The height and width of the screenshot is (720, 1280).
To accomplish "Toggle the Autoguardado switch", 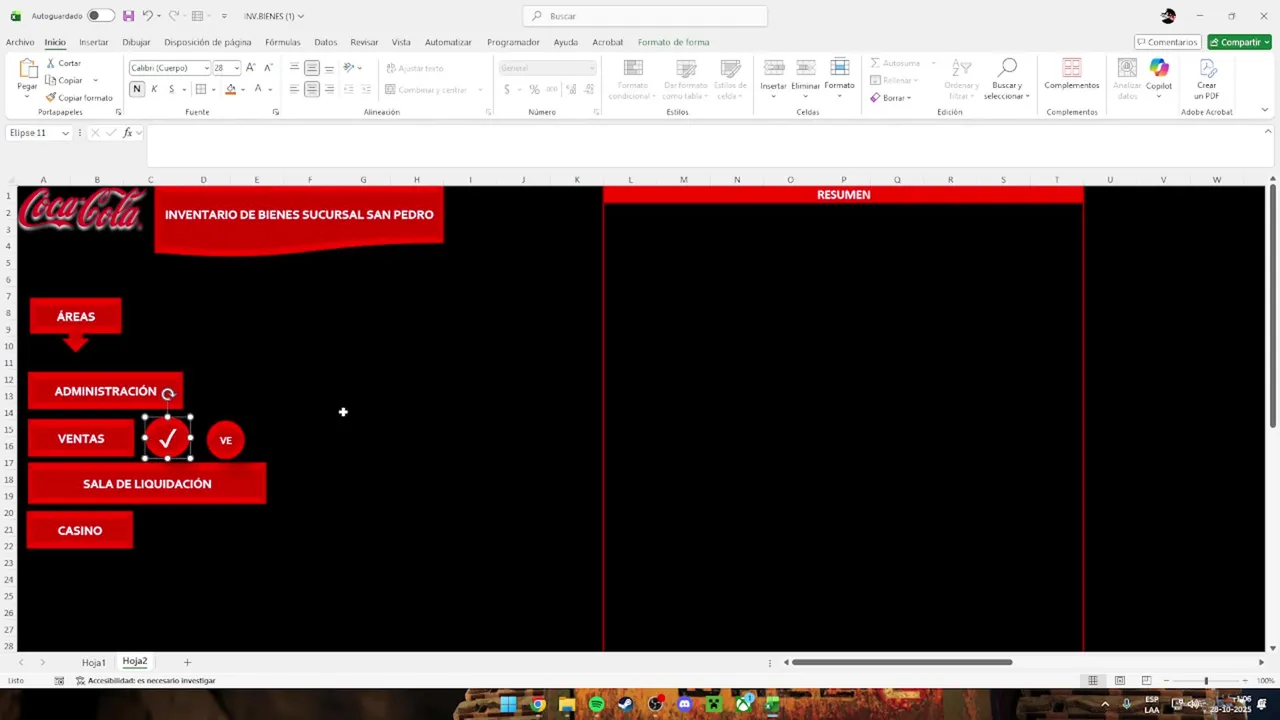I will click(100, 16).
